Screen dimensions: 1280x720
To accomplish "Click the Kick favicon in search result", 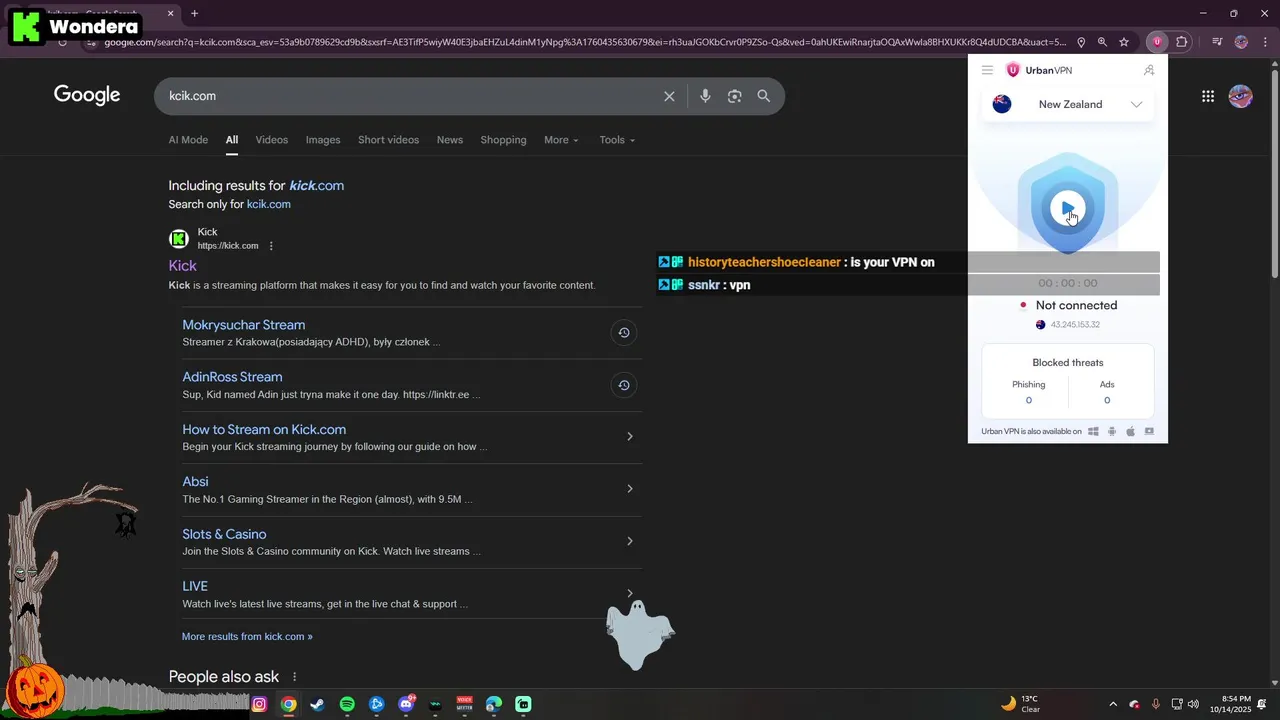I will pos(179,239).
